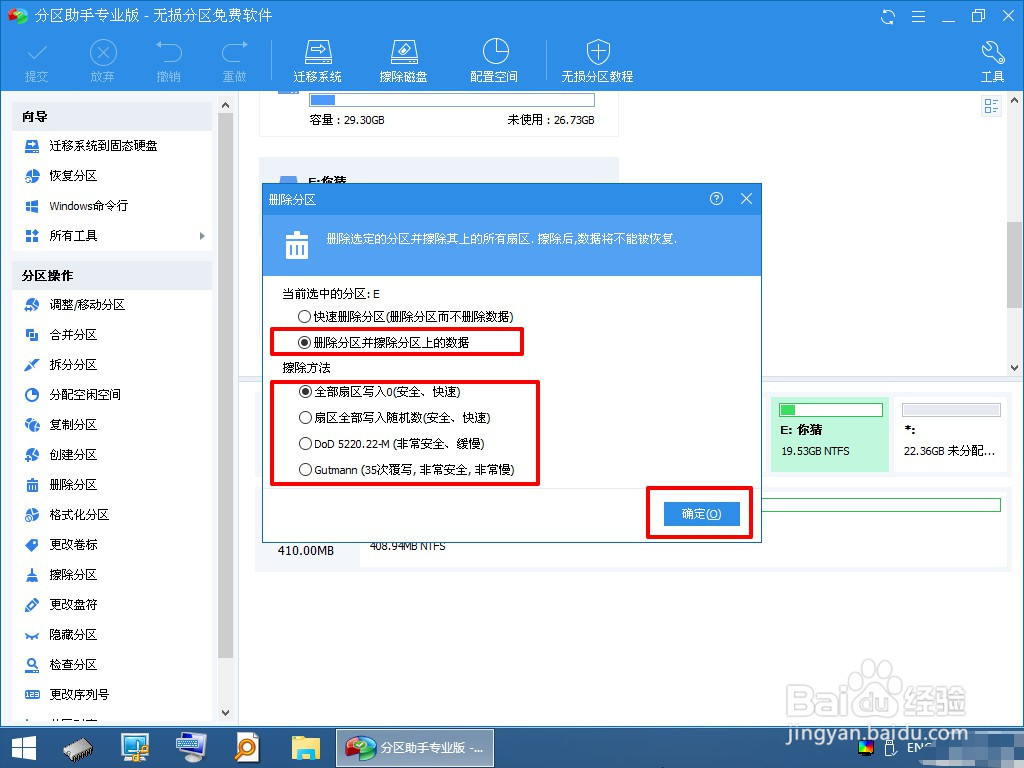Open the on-screen keyboard taskbar icon
This screenshot has width=1024, height=768.
[191, 748]
